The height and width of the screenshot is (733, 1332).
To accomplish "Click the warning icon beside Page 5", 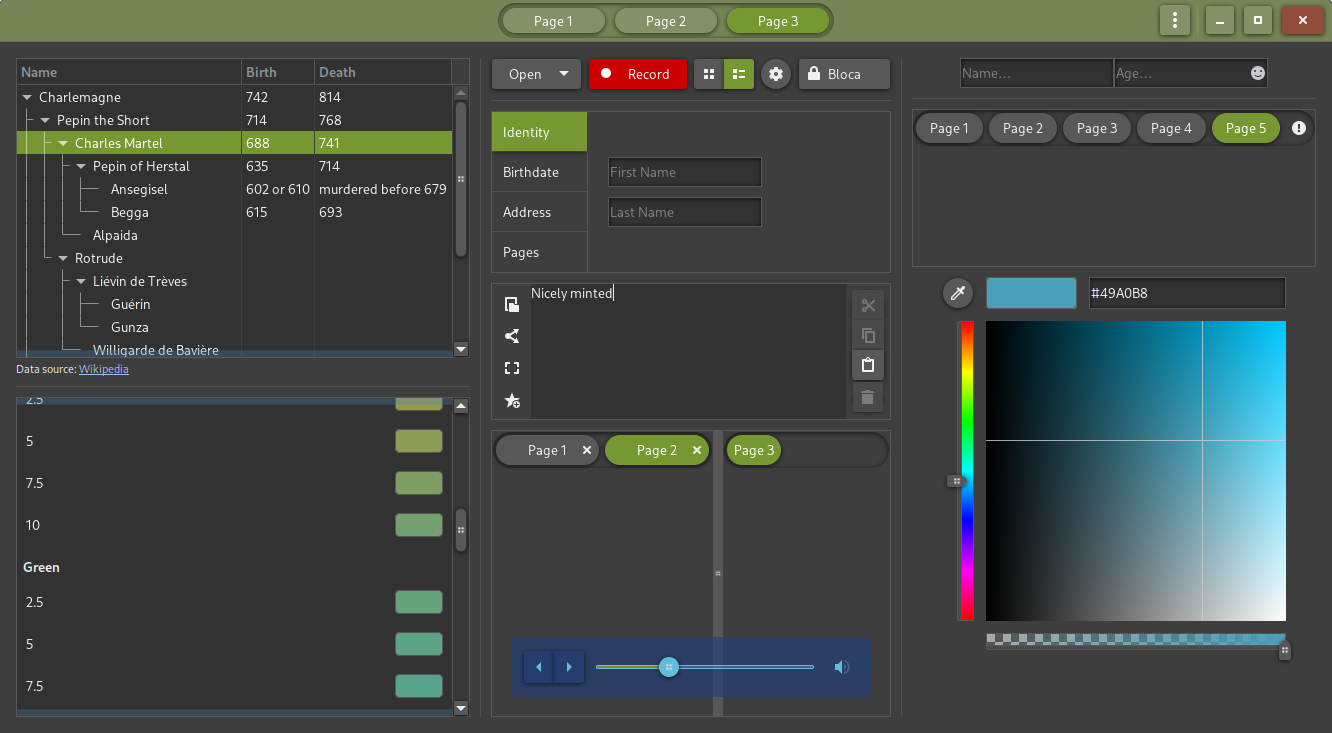I will point(1299,128).
